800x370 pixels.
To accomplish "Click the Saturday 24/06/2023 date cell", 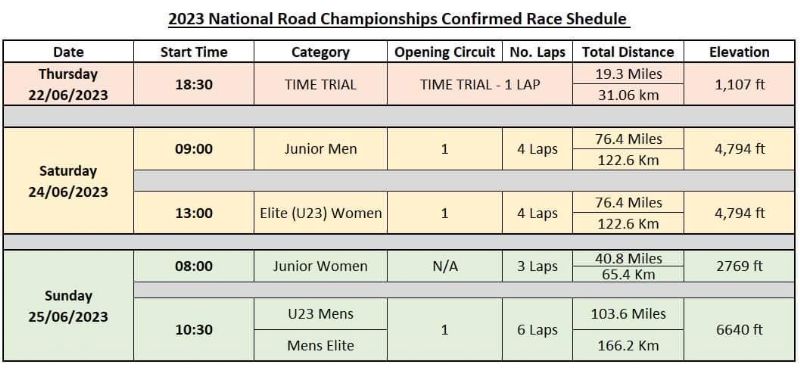I will [x=68, y=181].
